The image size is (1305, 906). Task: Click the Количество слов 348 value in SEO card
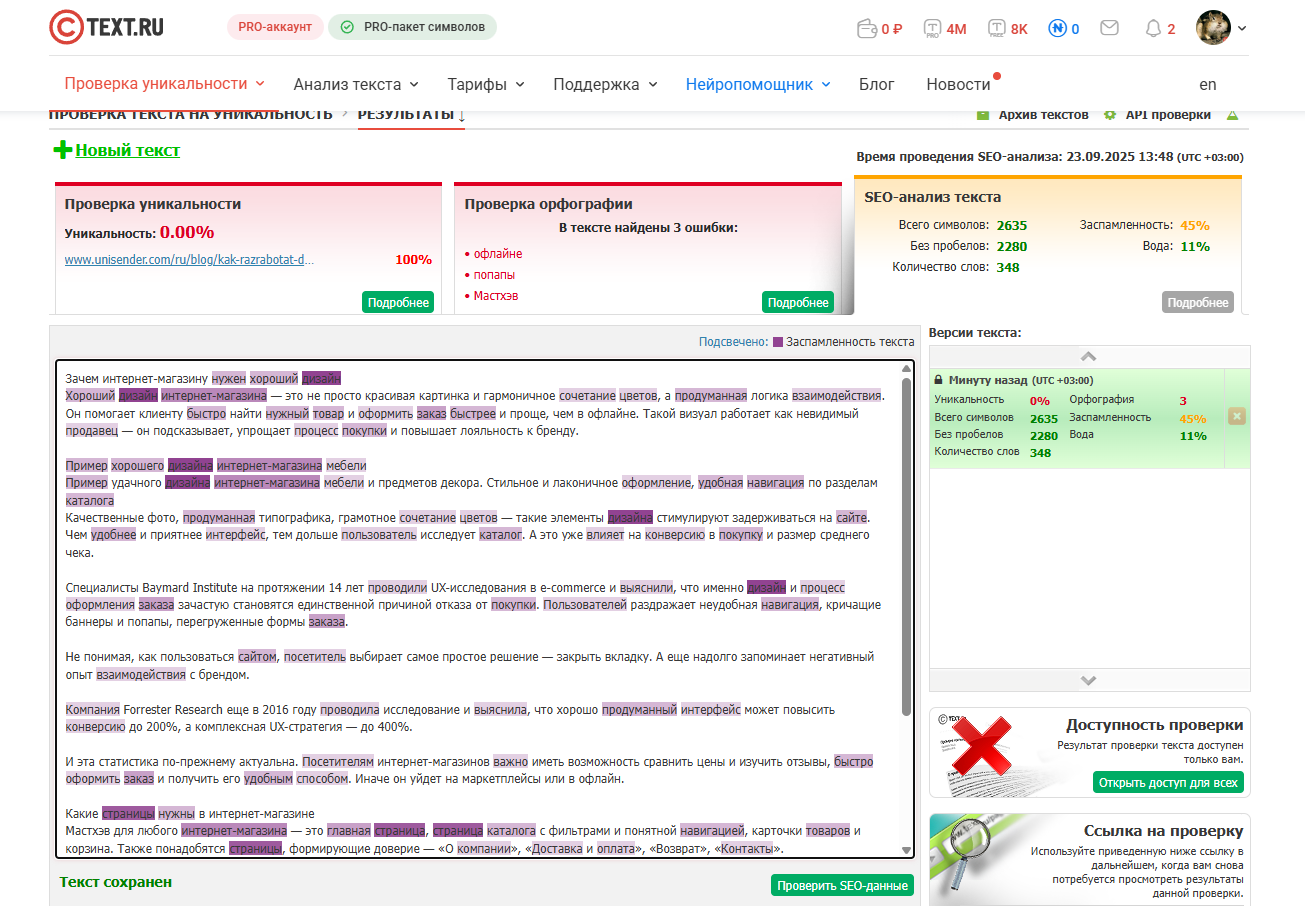(1008, 267)
